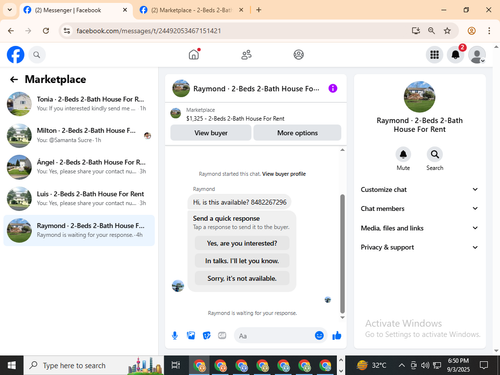Switch to Marketplace 2-Beds 2-Bath tab
Screen dimensions: 500x375
coord(191,10)
